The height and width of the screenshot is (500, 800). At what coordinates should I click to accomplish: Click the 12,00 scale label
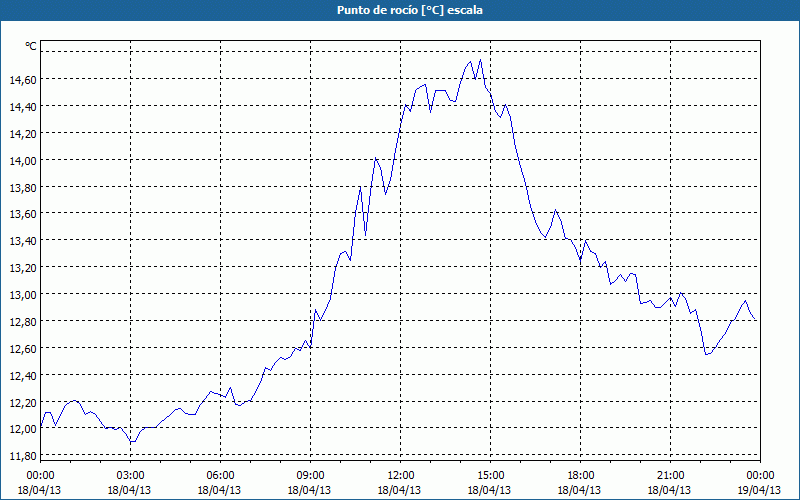(23, 429)
